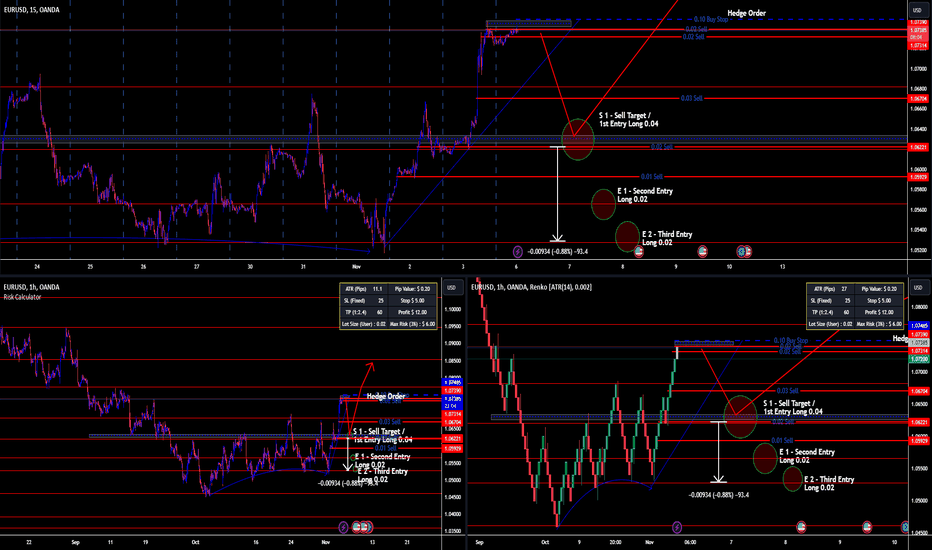Click the 1.05929 price label on the top chart axis
932x550 pixels.
(x=918, y=177)
